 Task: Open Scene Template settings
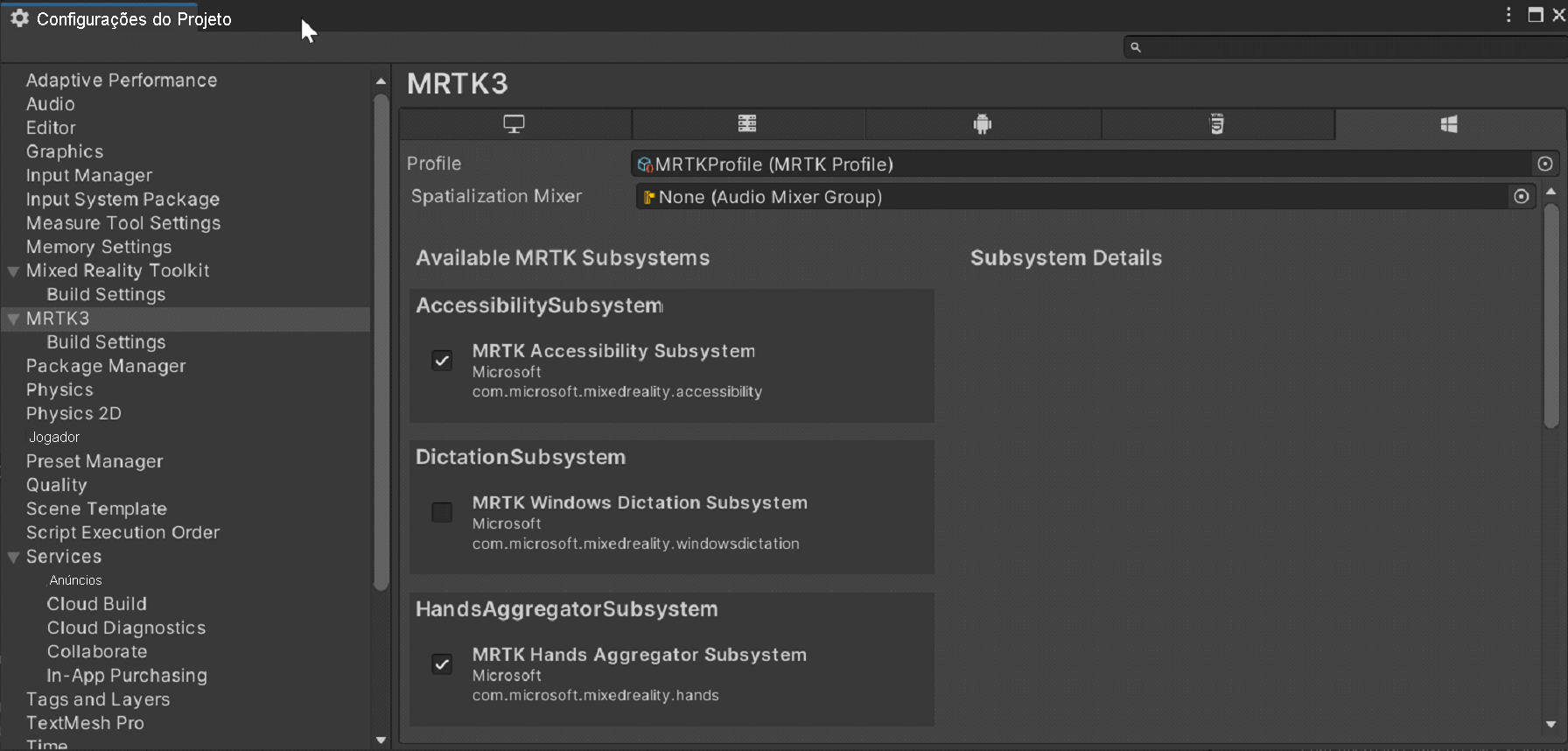coord(96,509)
